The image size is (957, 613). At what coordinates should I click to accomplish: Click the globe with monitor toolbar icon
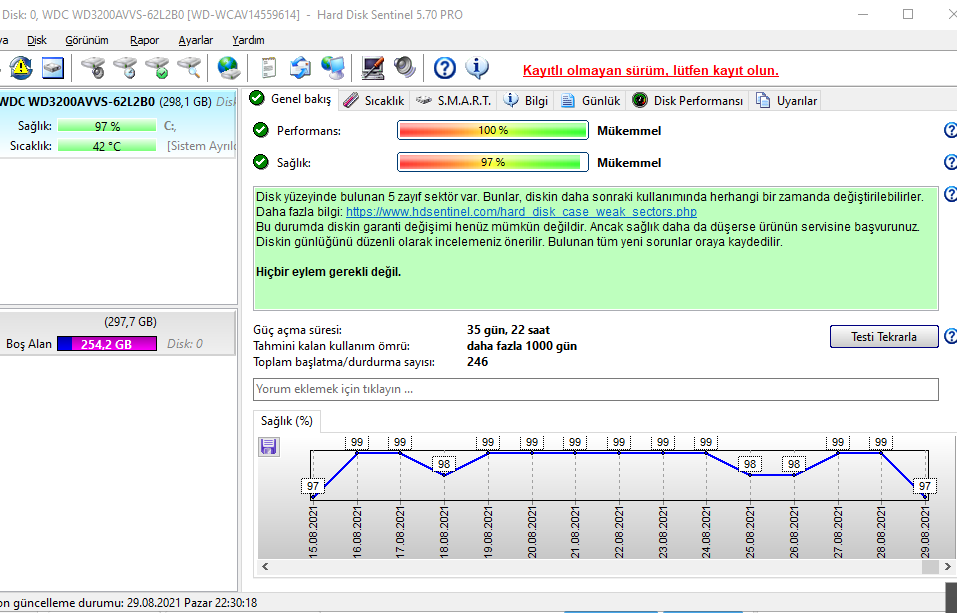tap(333, 67)
